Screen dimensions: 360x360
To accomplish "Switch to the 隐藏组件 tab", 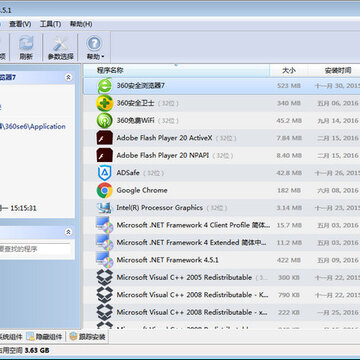I will tap(45, 337).
